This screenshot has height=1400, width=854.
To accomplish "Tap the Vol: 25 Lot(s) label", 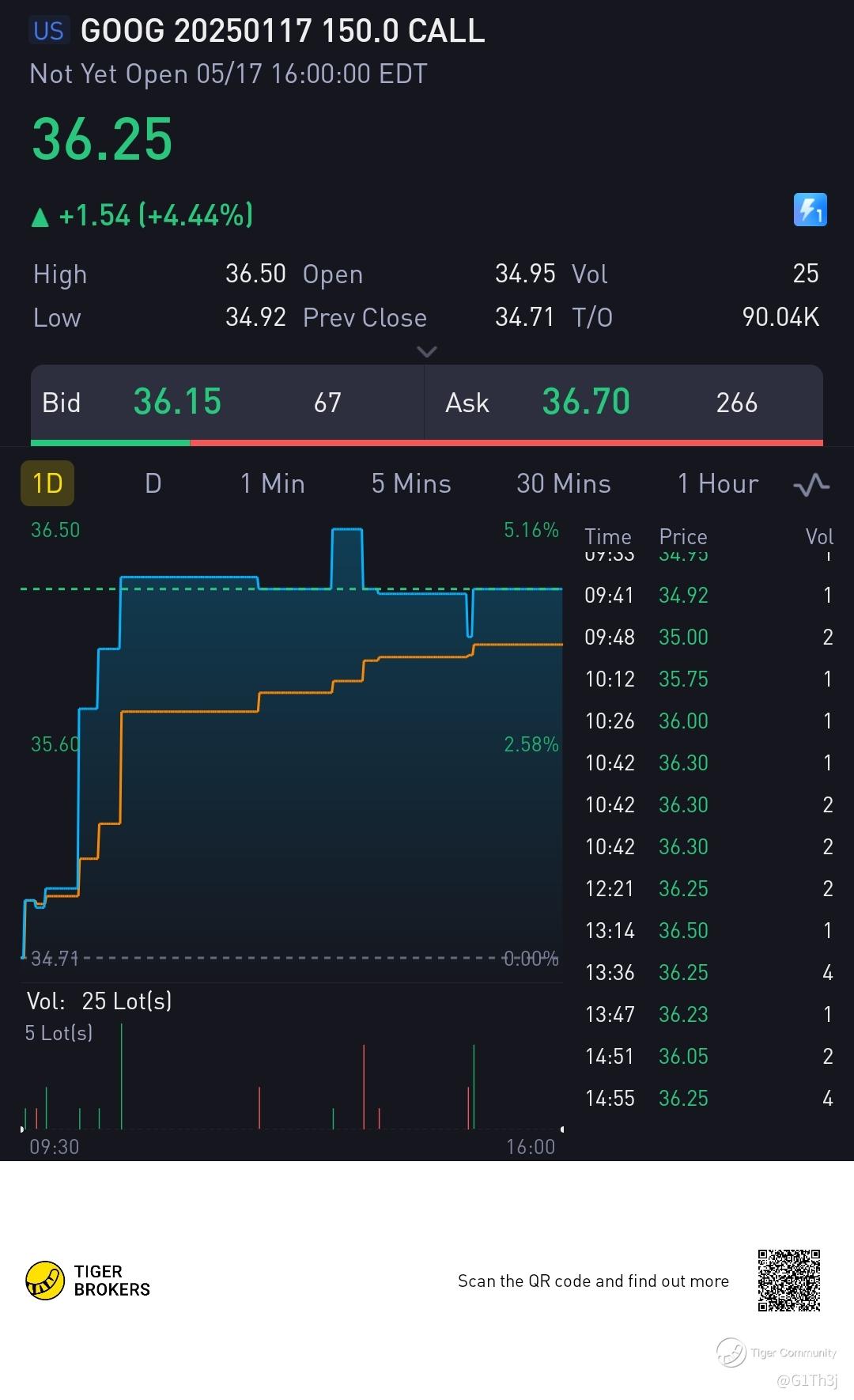I will 99,1001.
